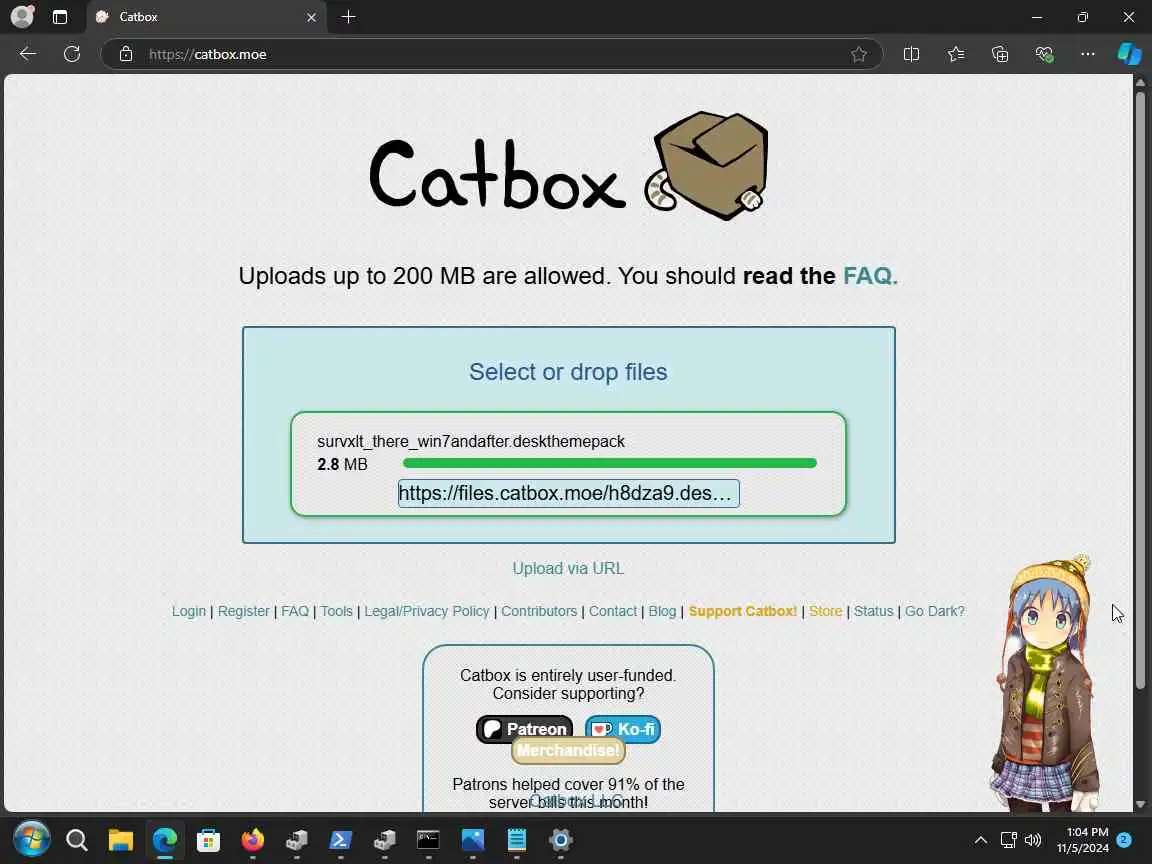The image size is (1152, 864).
Task: Reload the Catbox page
Action: 72,54
